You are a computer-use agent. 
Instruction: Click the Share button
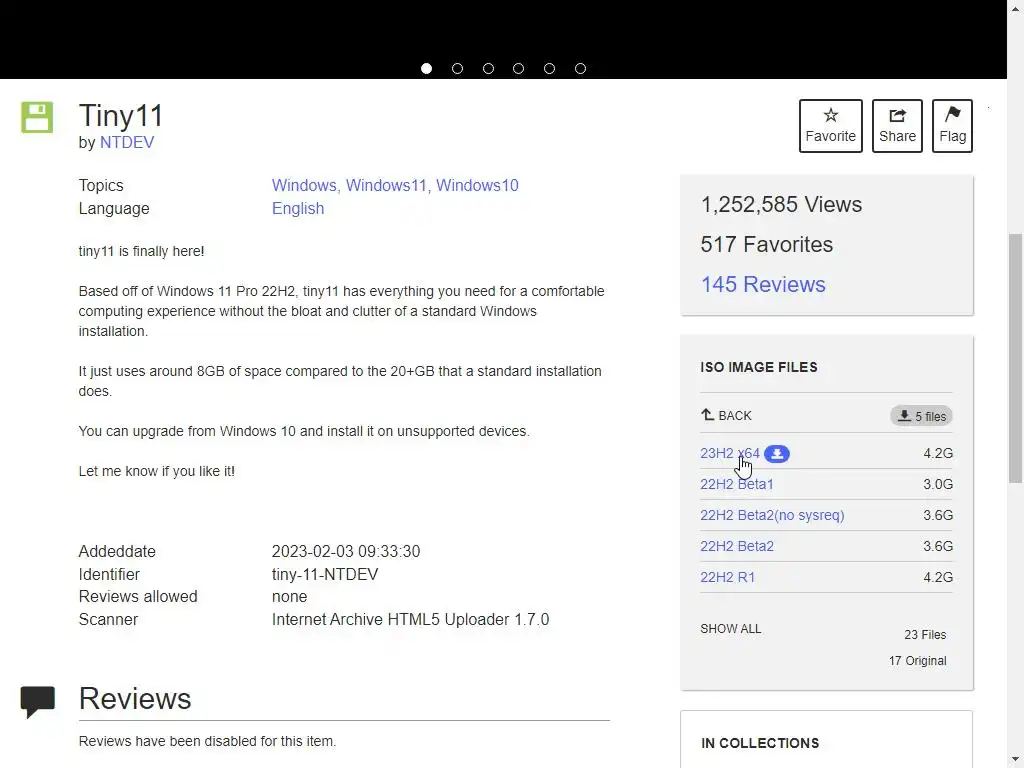pyautogui.click(x=897, y=126)
